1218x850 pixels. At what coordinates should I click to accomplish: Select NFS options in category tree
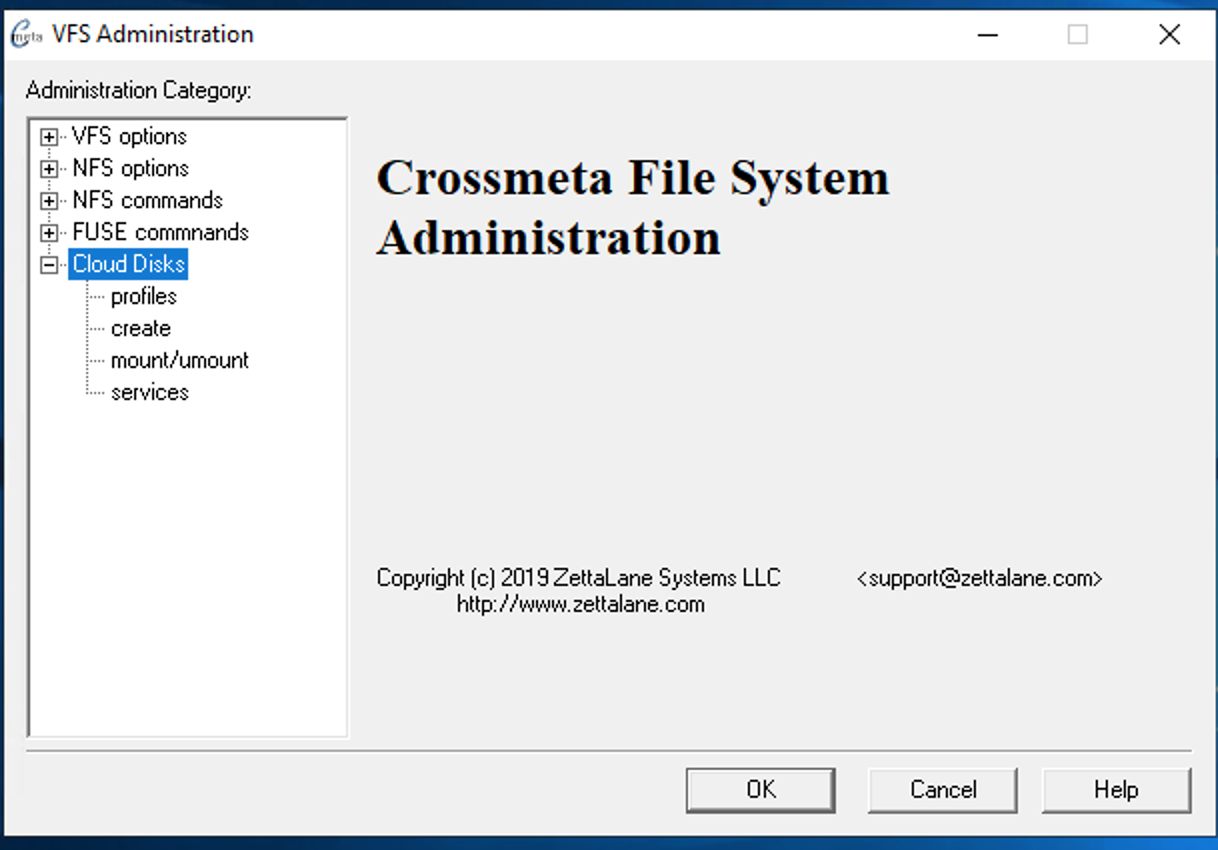point(130,169)
